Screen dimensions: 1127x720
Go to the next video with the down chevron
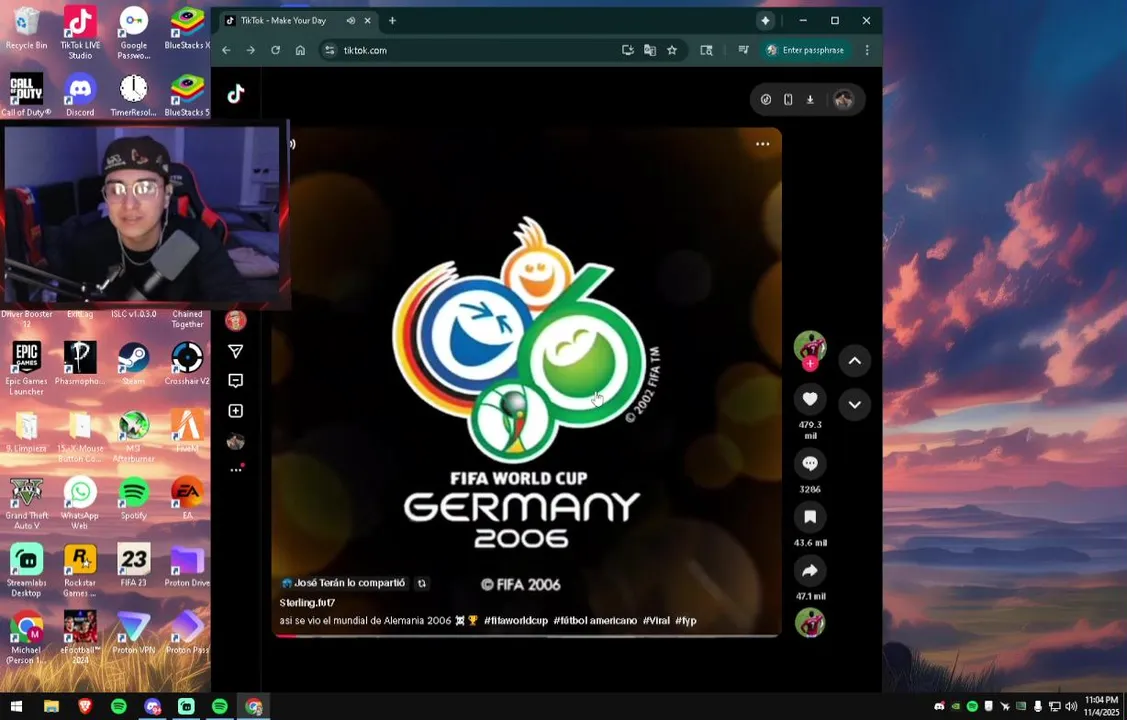[855, 405]
